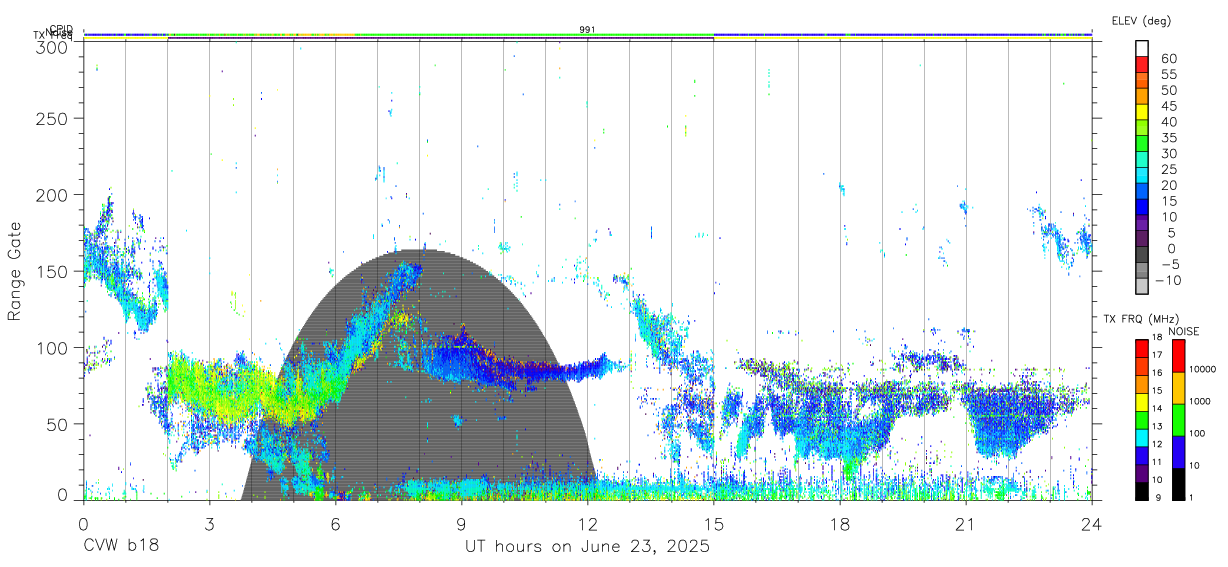This screenshot has width=1228, height=567.
Task: Click the 200 tick on Range Gate axis
Action: 52,194
